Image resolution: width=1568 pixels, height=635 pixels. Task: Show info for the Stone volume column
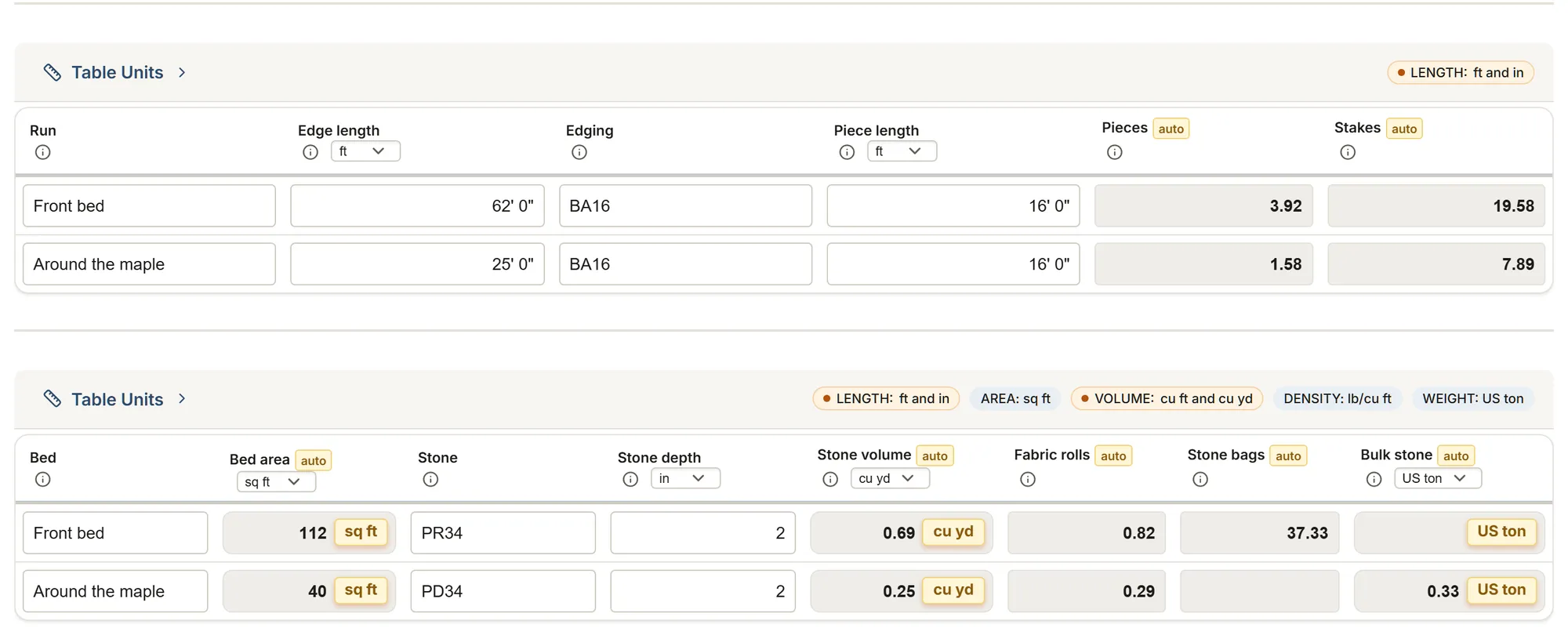[830, 479]
